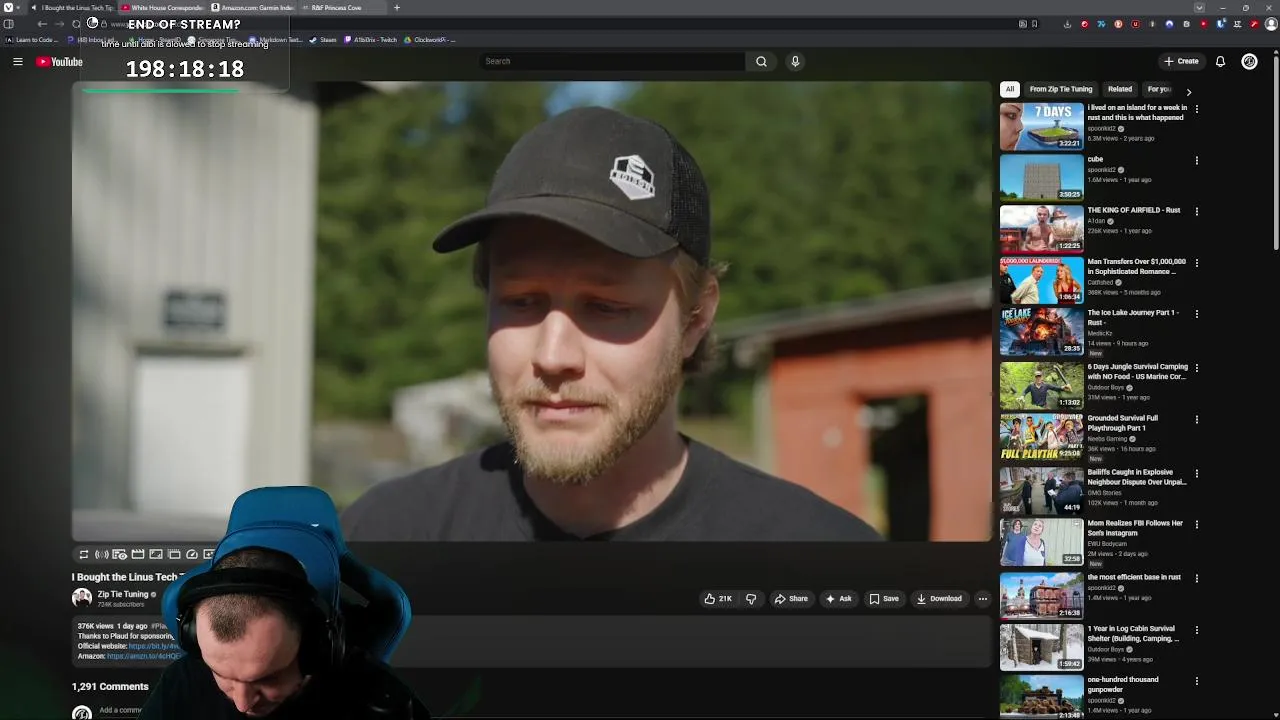Screen dimensions: 1280x720
Task: Open the cube video thumbnail
Action: 1041,177
